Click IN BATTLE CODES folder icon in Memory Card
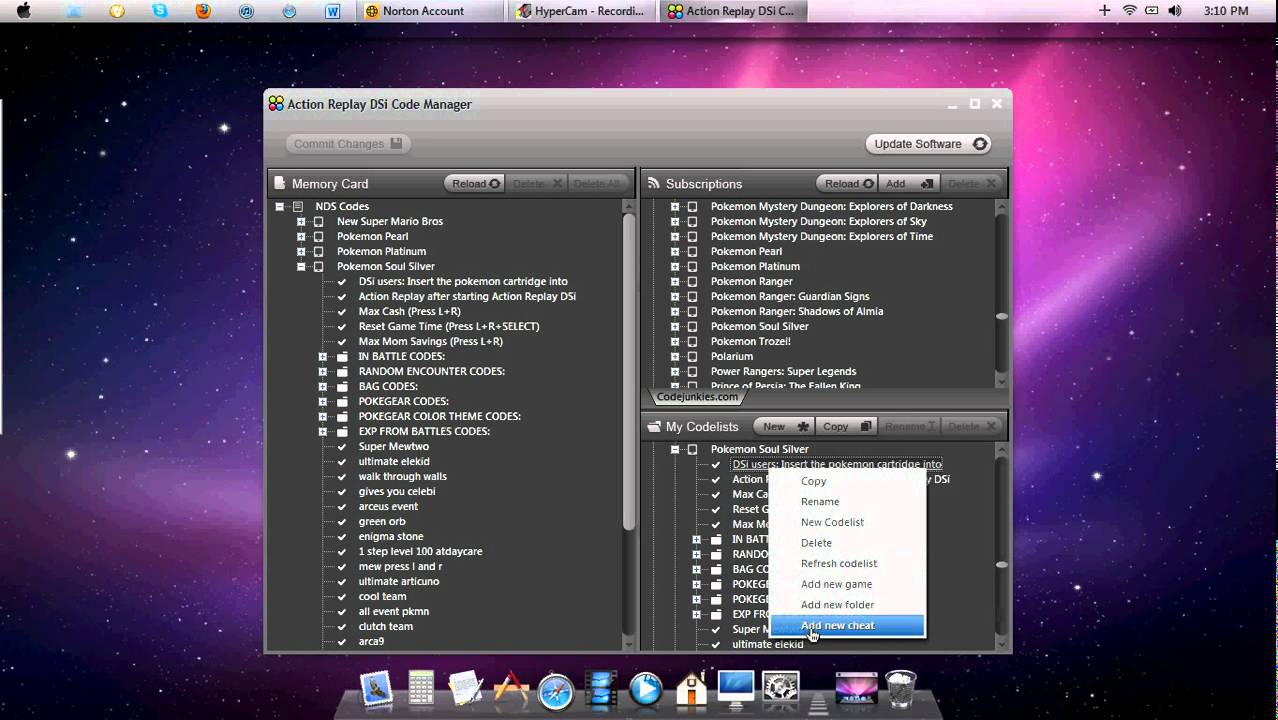The width and height of the screenshot is (1278, 720). tap(342, 356)
